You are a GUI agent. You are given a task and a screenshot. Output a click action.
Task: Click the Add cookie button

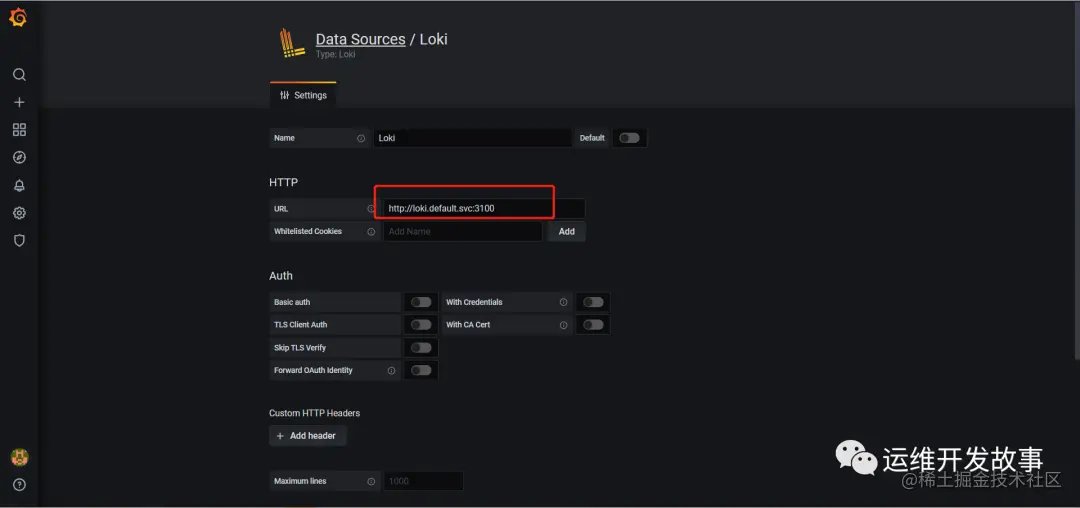[566, 231]
